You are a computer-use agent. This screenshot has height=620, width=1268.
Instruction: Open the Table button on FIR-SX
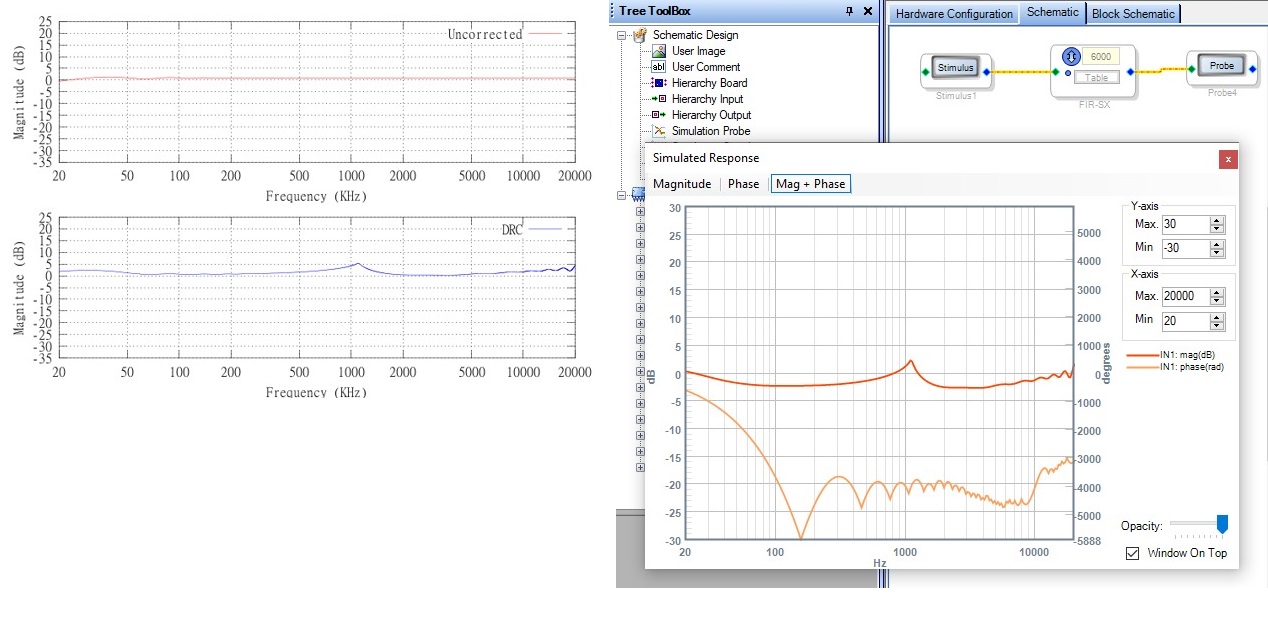click(1097, 77)
